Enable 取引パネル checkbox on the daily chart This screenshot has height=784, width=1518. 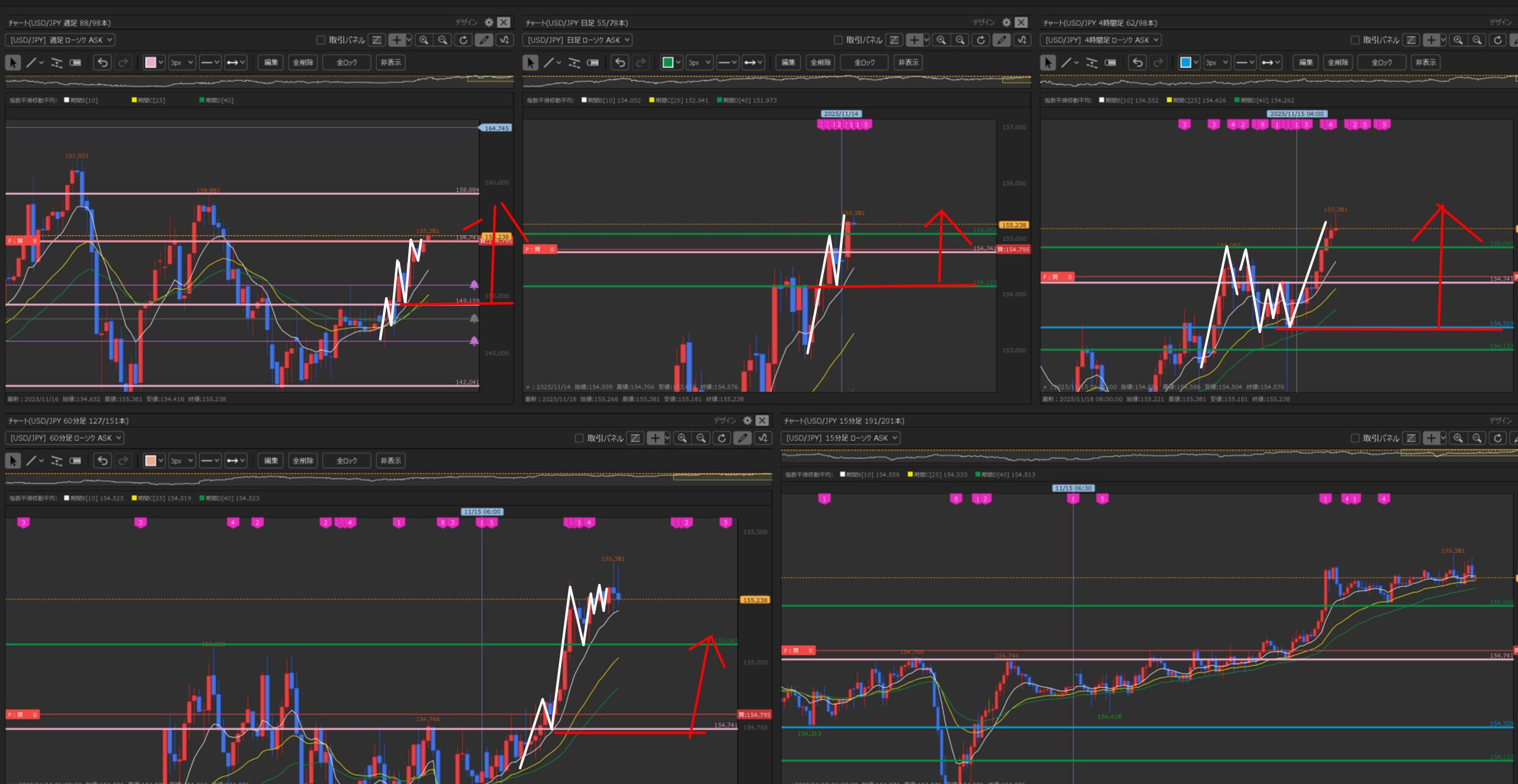point(838,40)
